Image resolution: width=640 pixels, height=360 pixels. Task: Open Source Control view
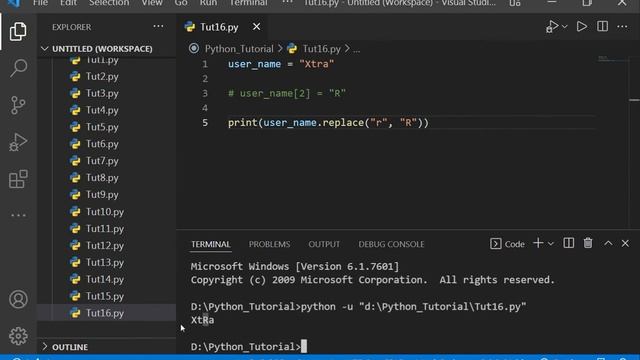click(18, 105)
